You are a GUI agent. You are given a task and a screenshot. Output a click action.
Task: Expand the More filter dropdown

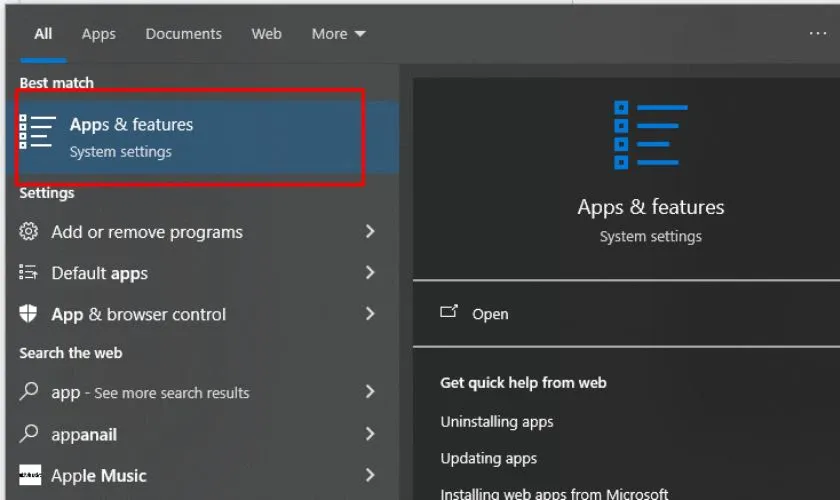pyautogui.click(x=338, y=34)
